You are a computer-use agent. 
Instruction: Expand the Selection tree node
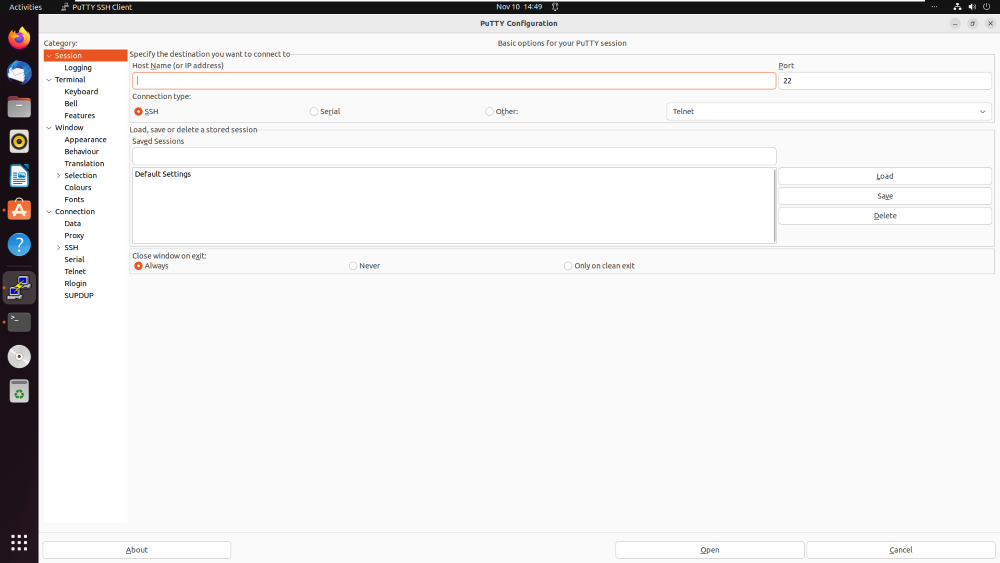click(59, 176)
